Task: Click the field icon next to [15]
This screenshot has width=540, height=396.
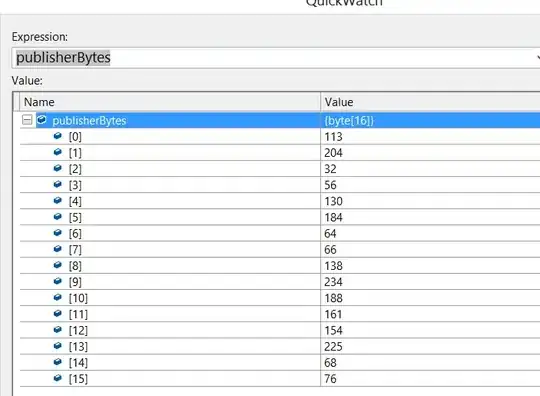Action: [x=58, y=378]
